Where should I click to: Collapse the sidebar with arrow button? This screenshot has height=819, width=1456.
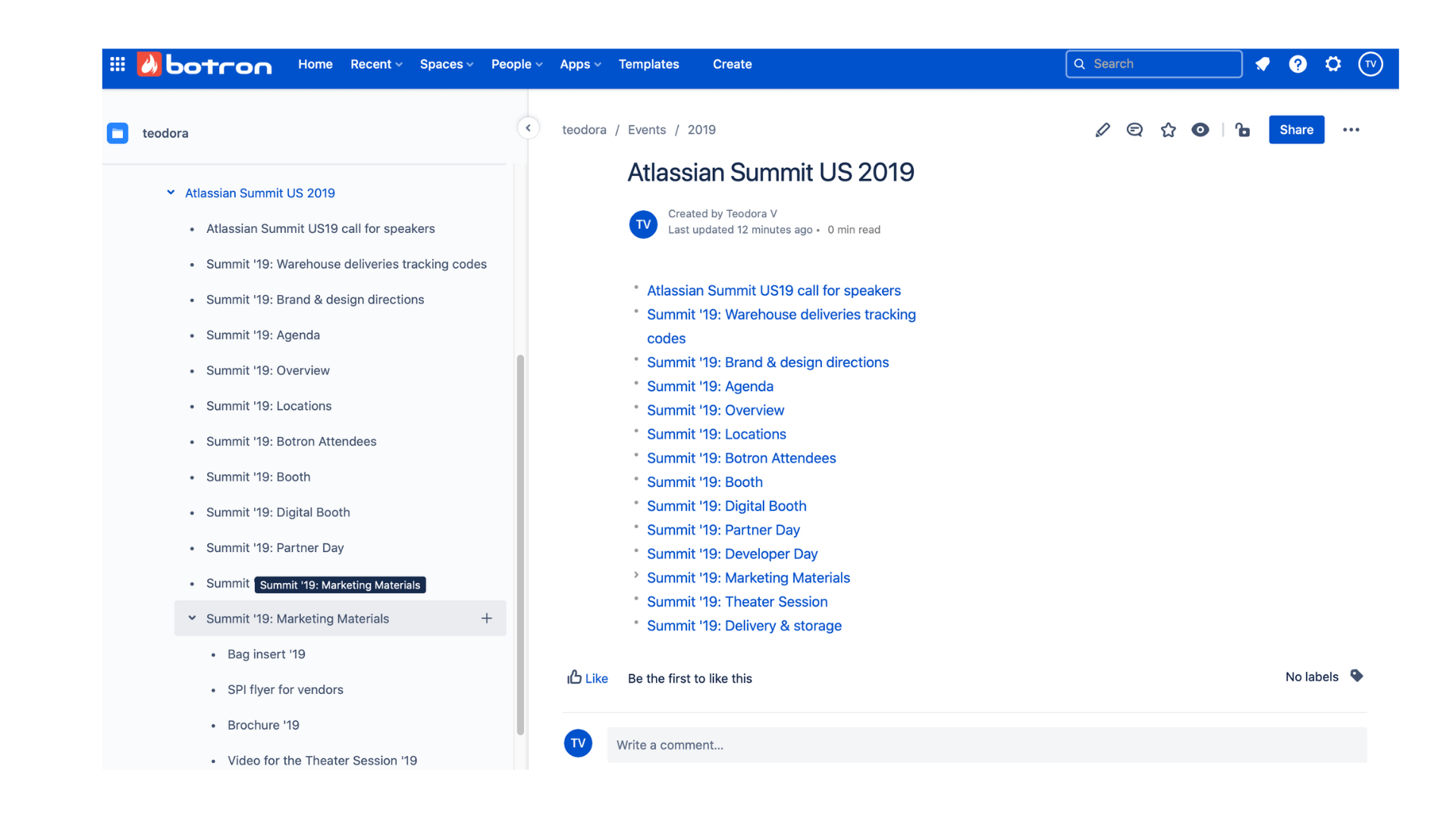[529, 128]
